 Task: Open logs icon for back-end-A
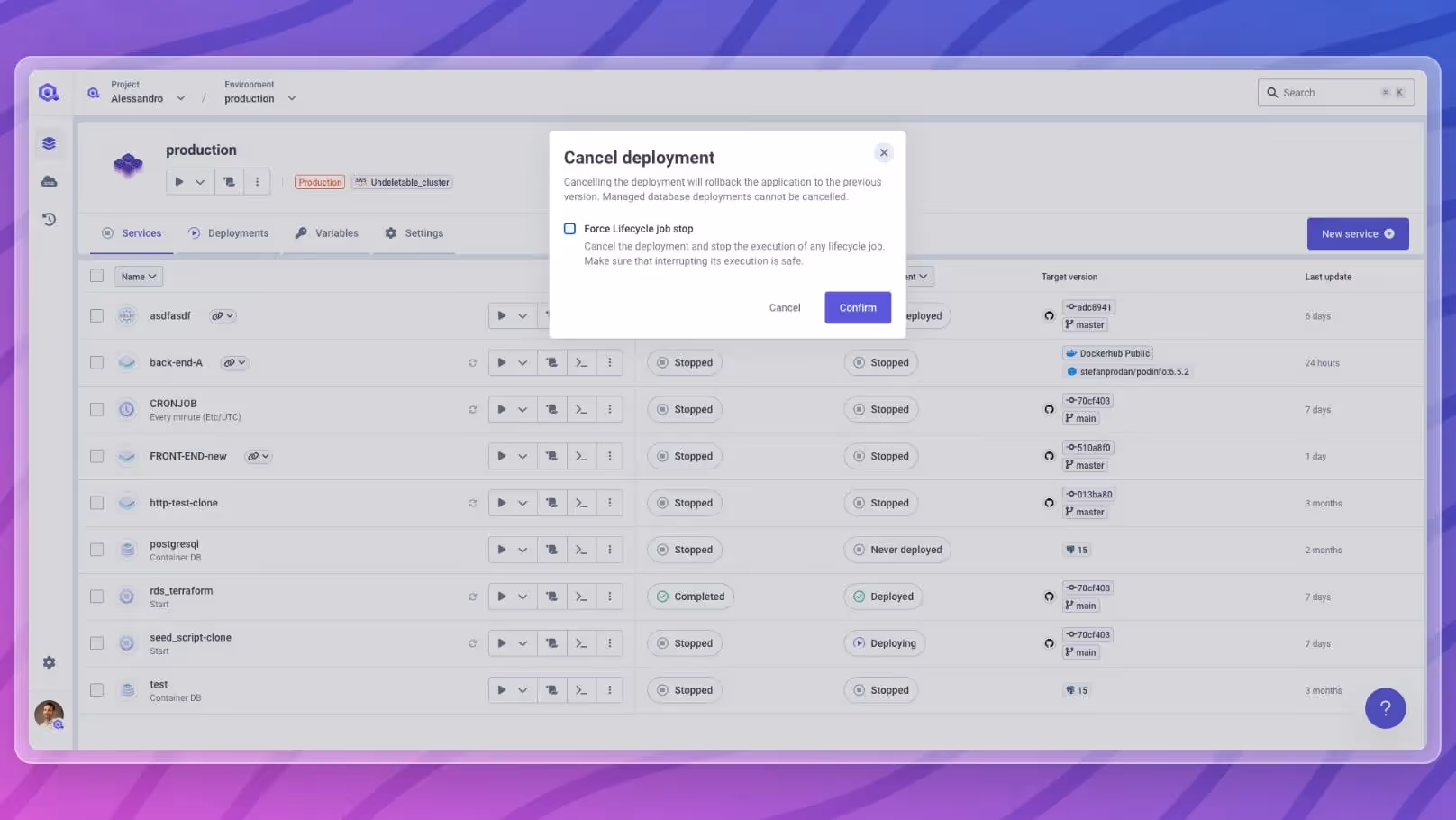pyautogui.click(x=551, y=362)
